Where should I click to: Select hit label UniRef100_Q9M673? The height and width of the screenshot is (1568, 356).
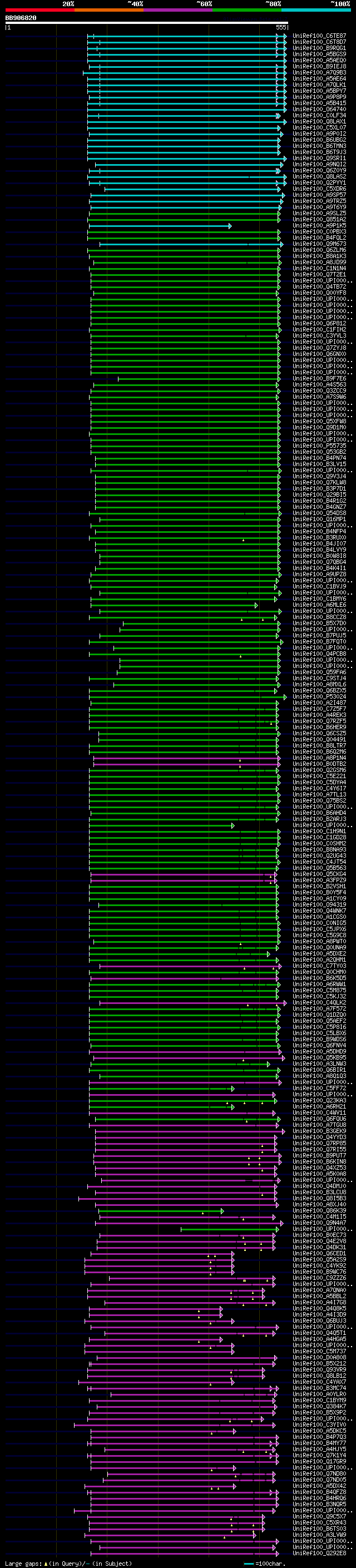click(319, 244)
